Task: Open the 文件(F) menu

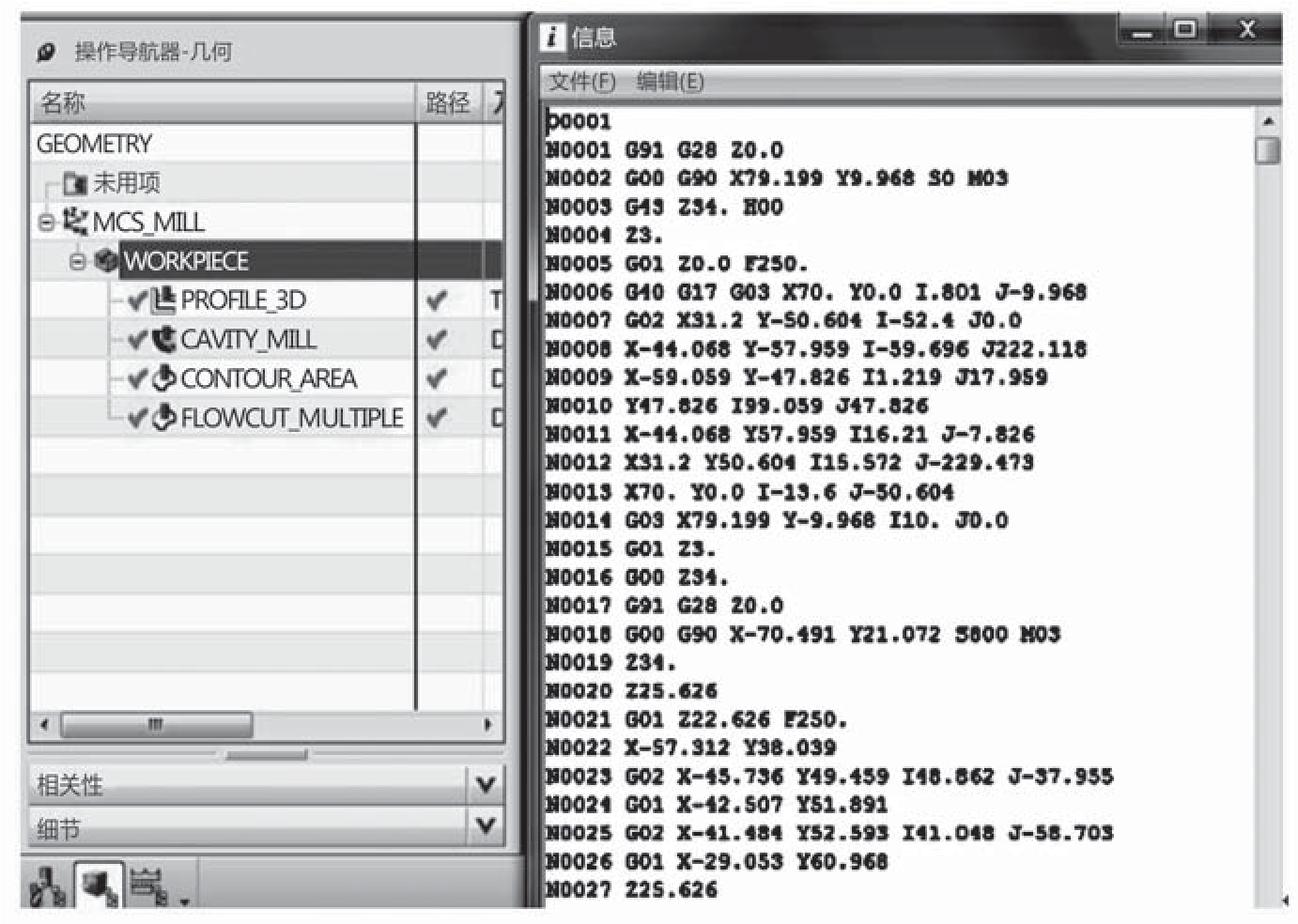Action: click(x=581, y=82)
